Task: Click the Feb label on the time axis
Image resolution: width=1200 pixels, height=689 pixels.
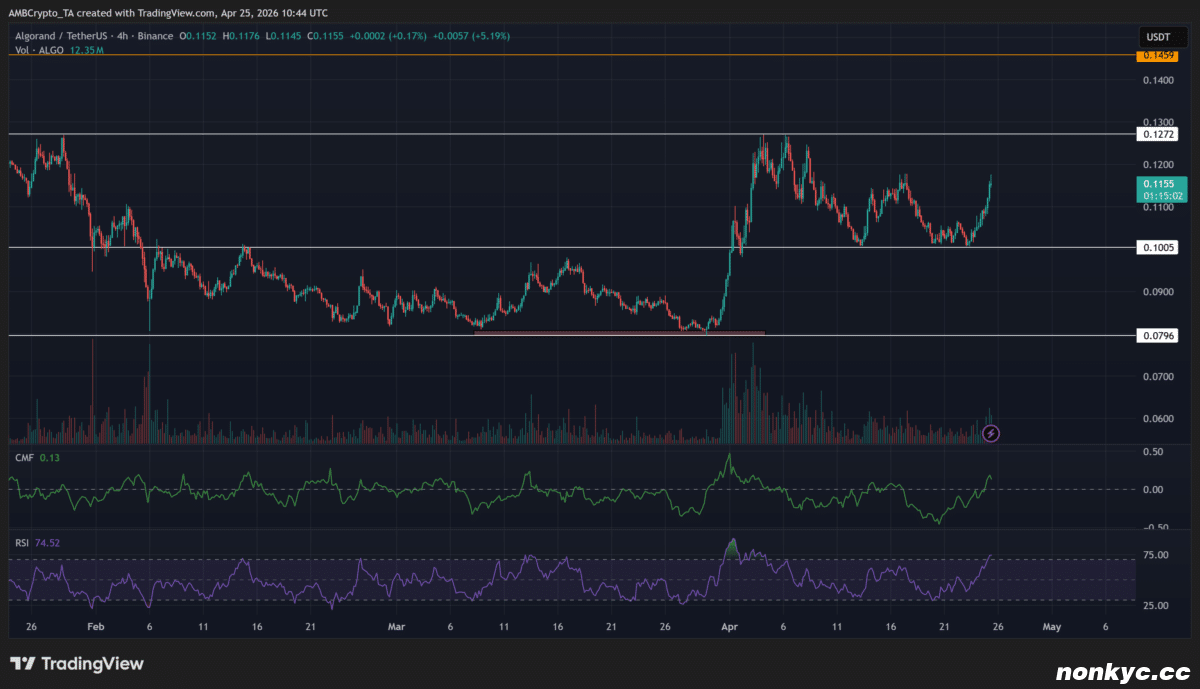Action: [x=95, y=627]
